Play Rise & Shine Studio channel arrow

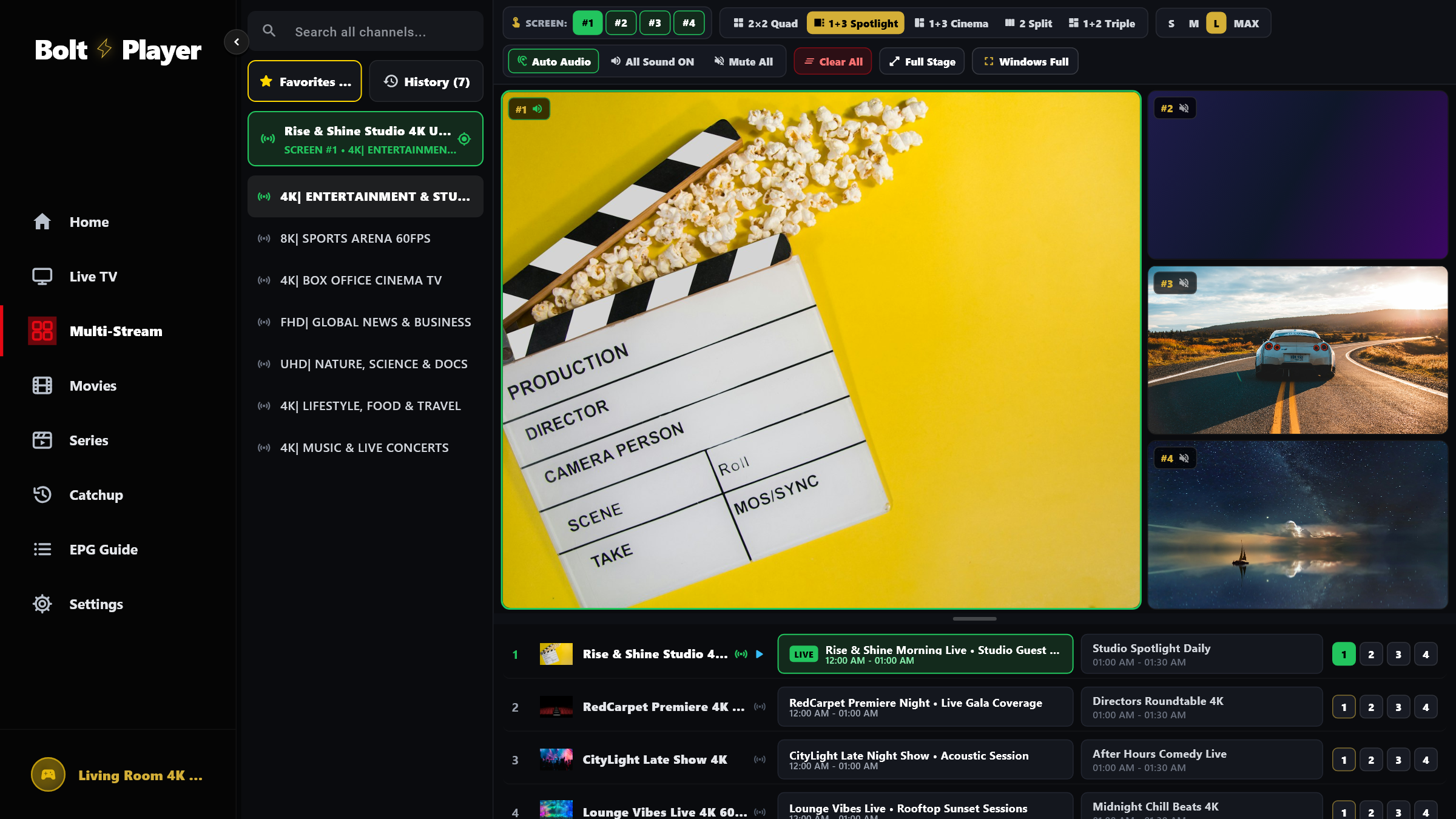point(759,654)
